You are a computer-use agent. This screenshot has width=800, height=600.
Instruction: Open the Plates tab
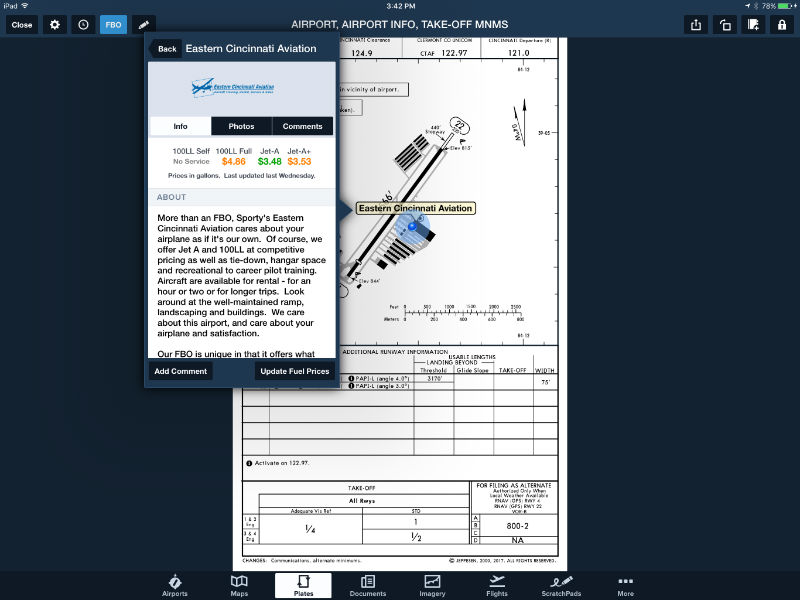click(x=304, y=586)
